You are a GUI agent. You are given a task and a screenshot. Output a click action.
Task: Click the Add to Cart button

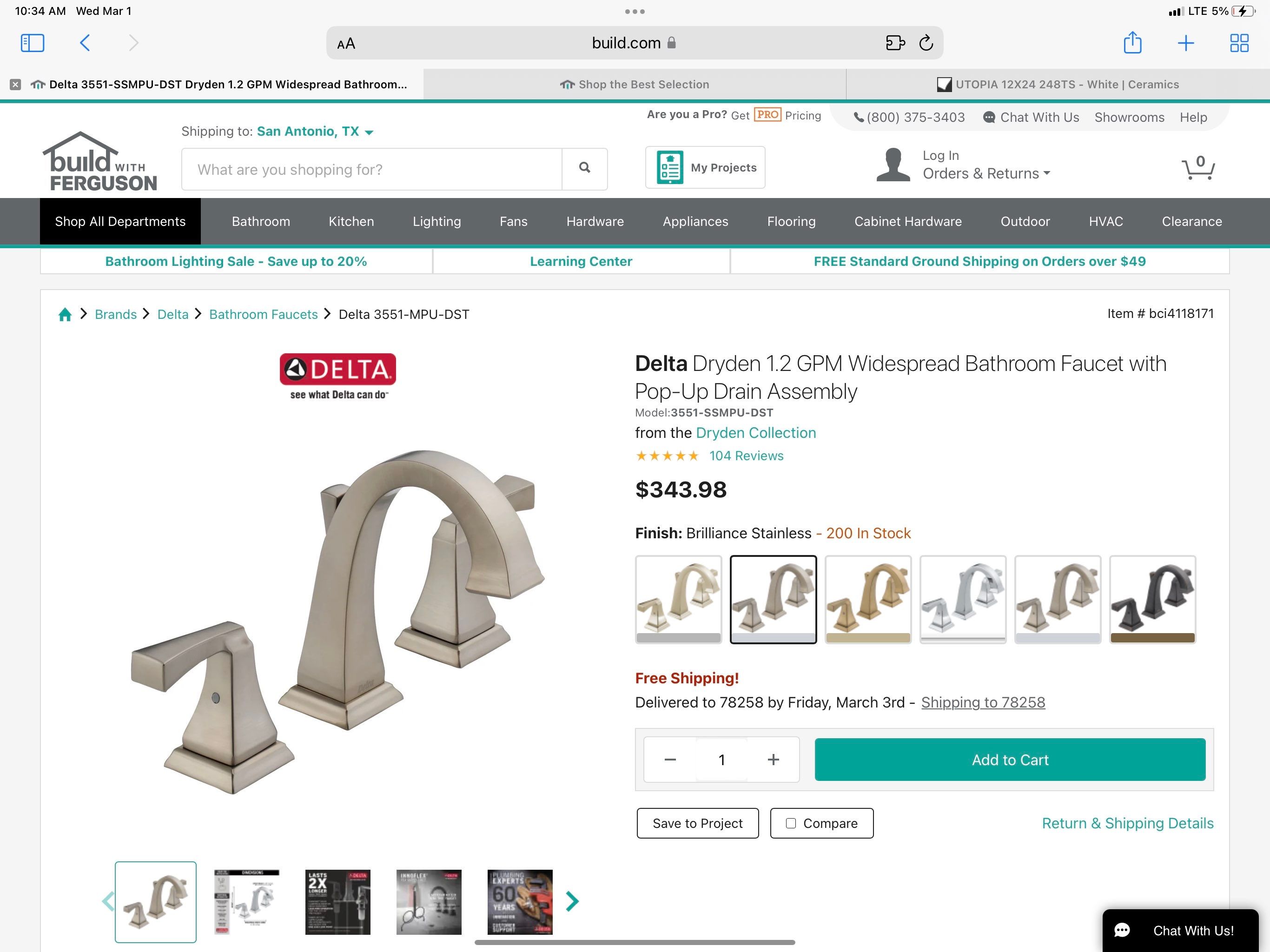tap(1009, 760)
